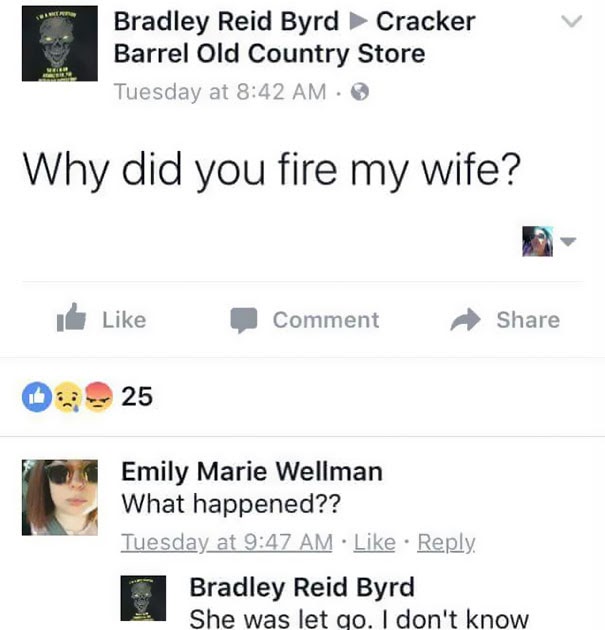Open post options chevron at top right
This screenshot has width=605, height=630.
point(571,21)
